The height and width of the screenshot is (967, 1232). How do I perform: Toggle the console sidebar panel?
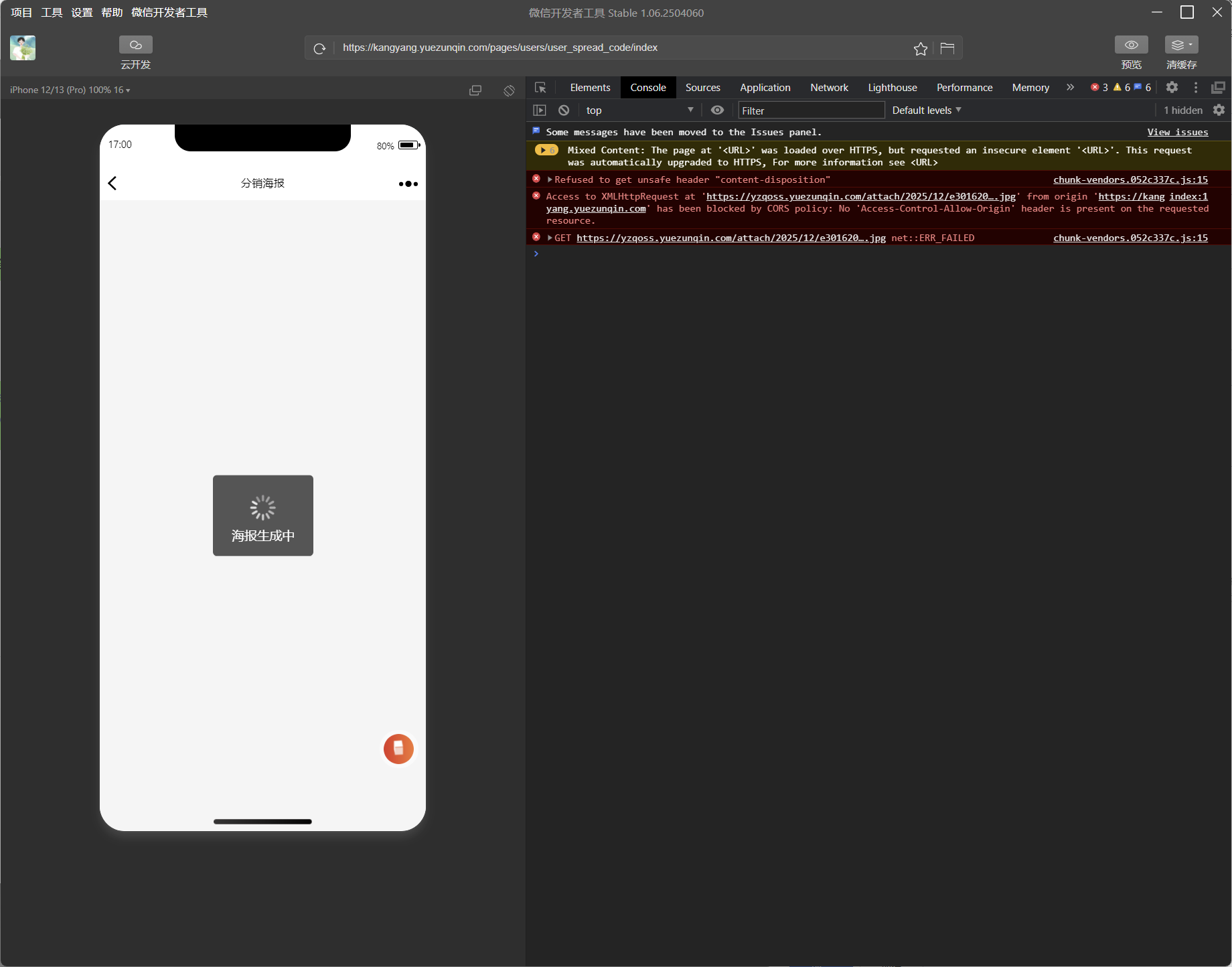[540, 110]
